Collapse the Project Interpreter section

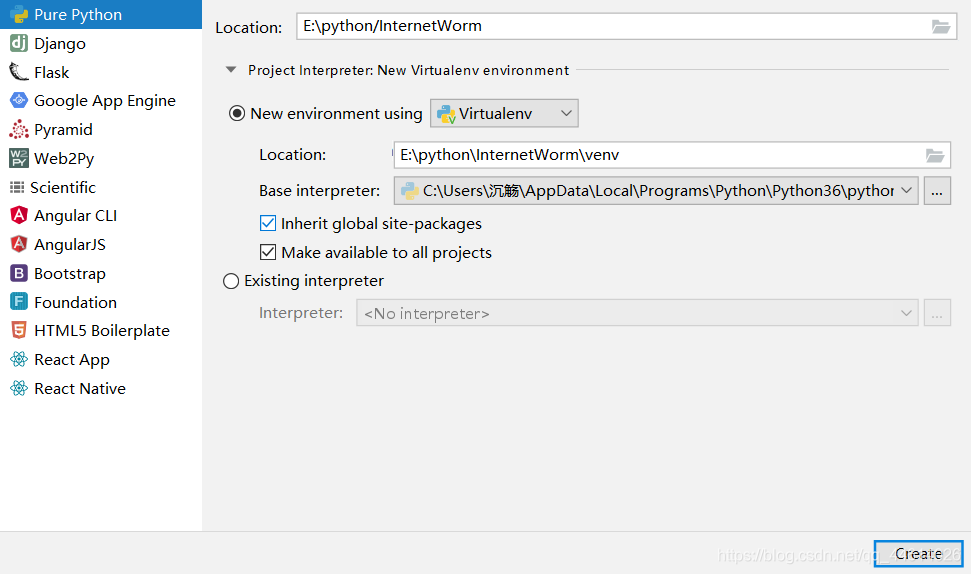tap(231, 70)
